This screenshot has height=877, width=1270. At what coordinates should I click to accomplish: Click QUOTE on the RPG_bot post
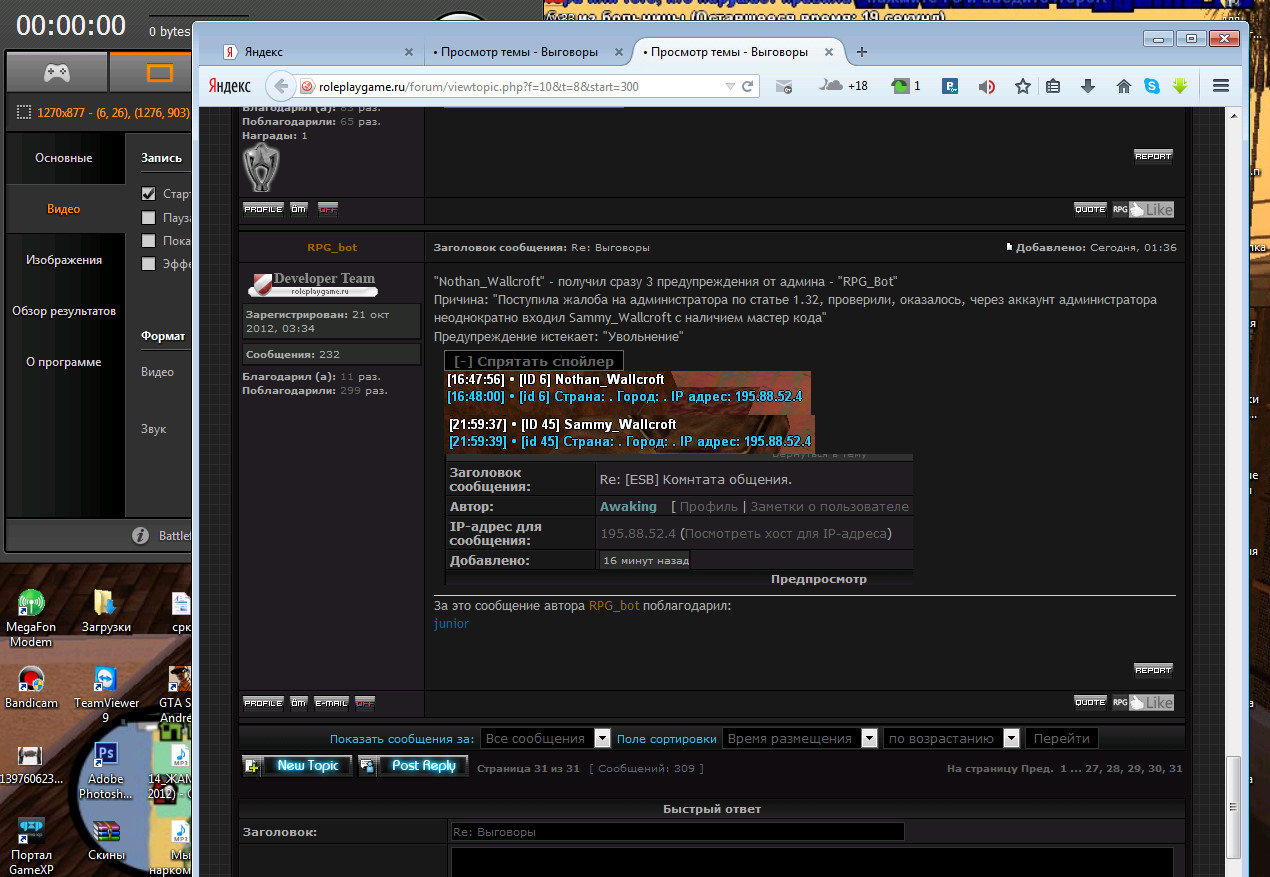1090,702
